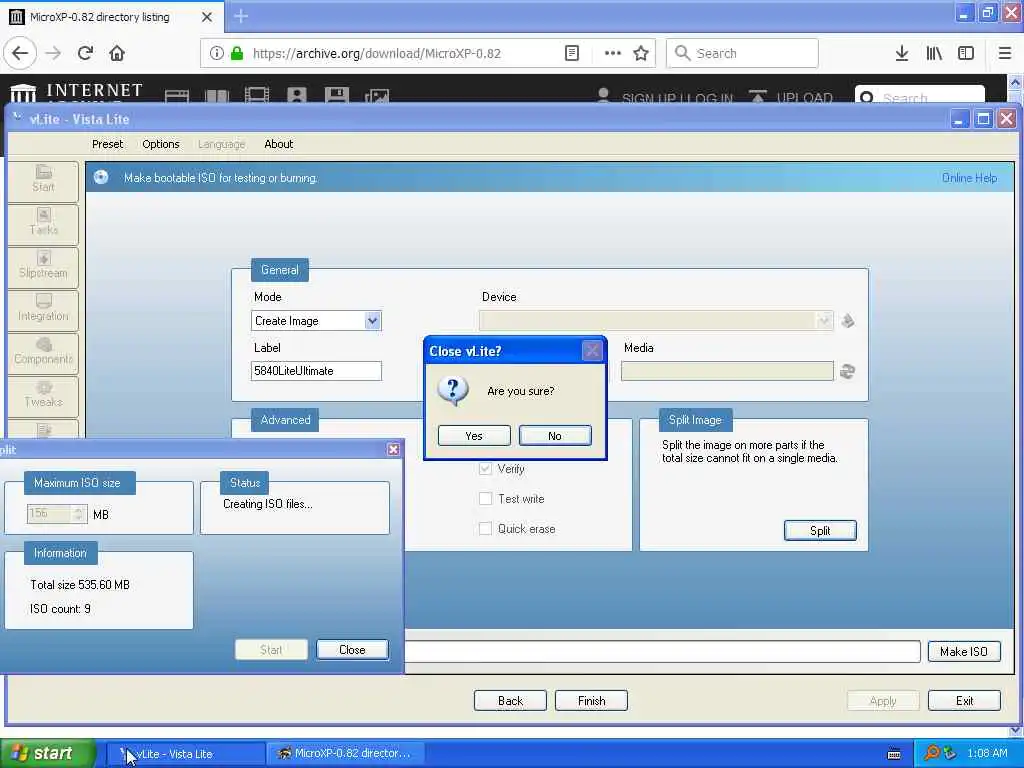Click the Firefox address bar URL
This screenshot has width=1024, height=768.
pos(377,54)
